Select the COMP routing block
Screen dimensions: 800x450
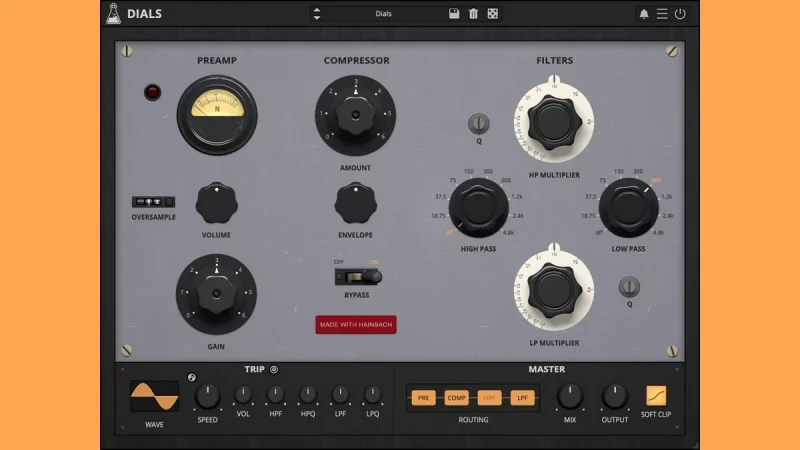point(456,398)
